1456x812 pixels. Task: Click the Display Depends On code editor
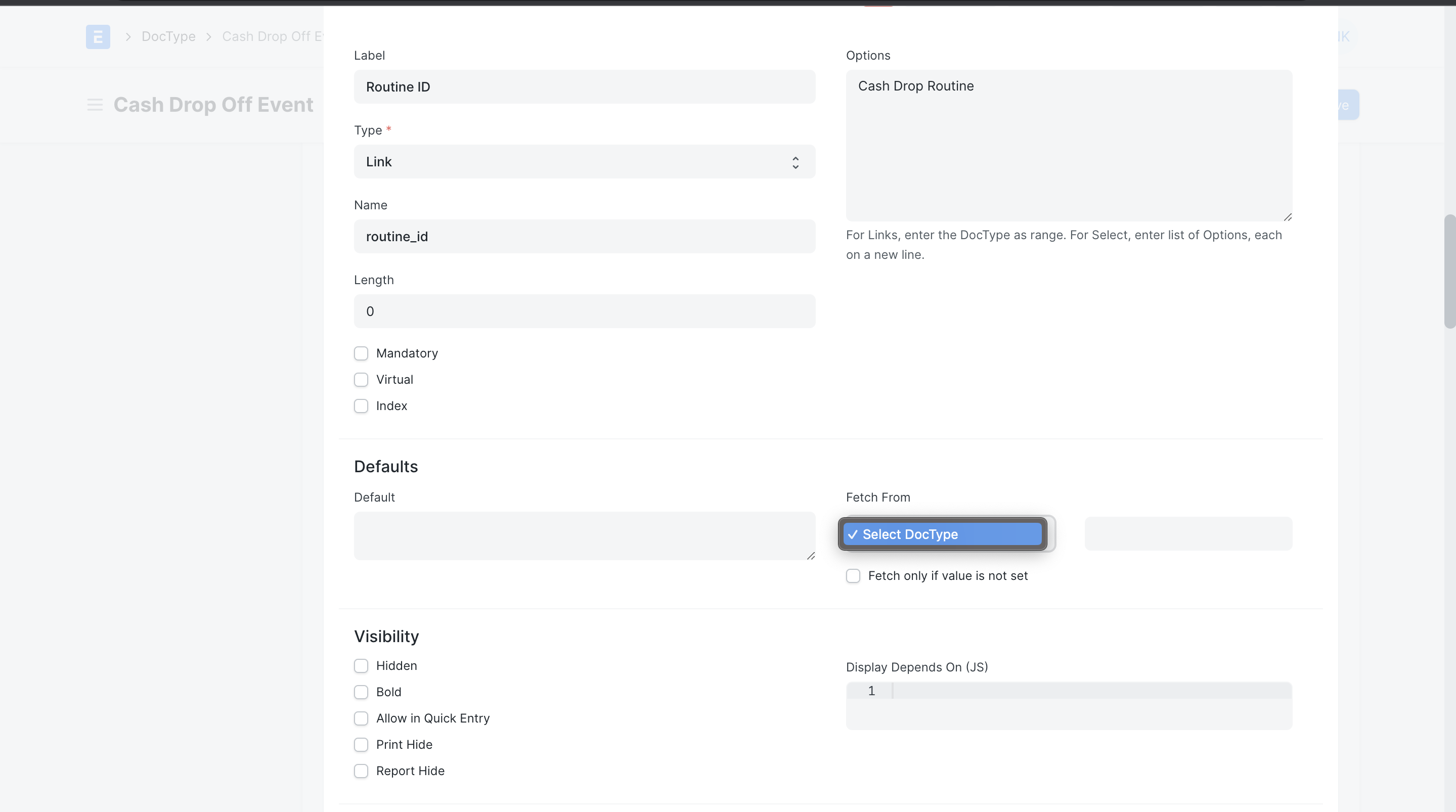pos(1069,706)
